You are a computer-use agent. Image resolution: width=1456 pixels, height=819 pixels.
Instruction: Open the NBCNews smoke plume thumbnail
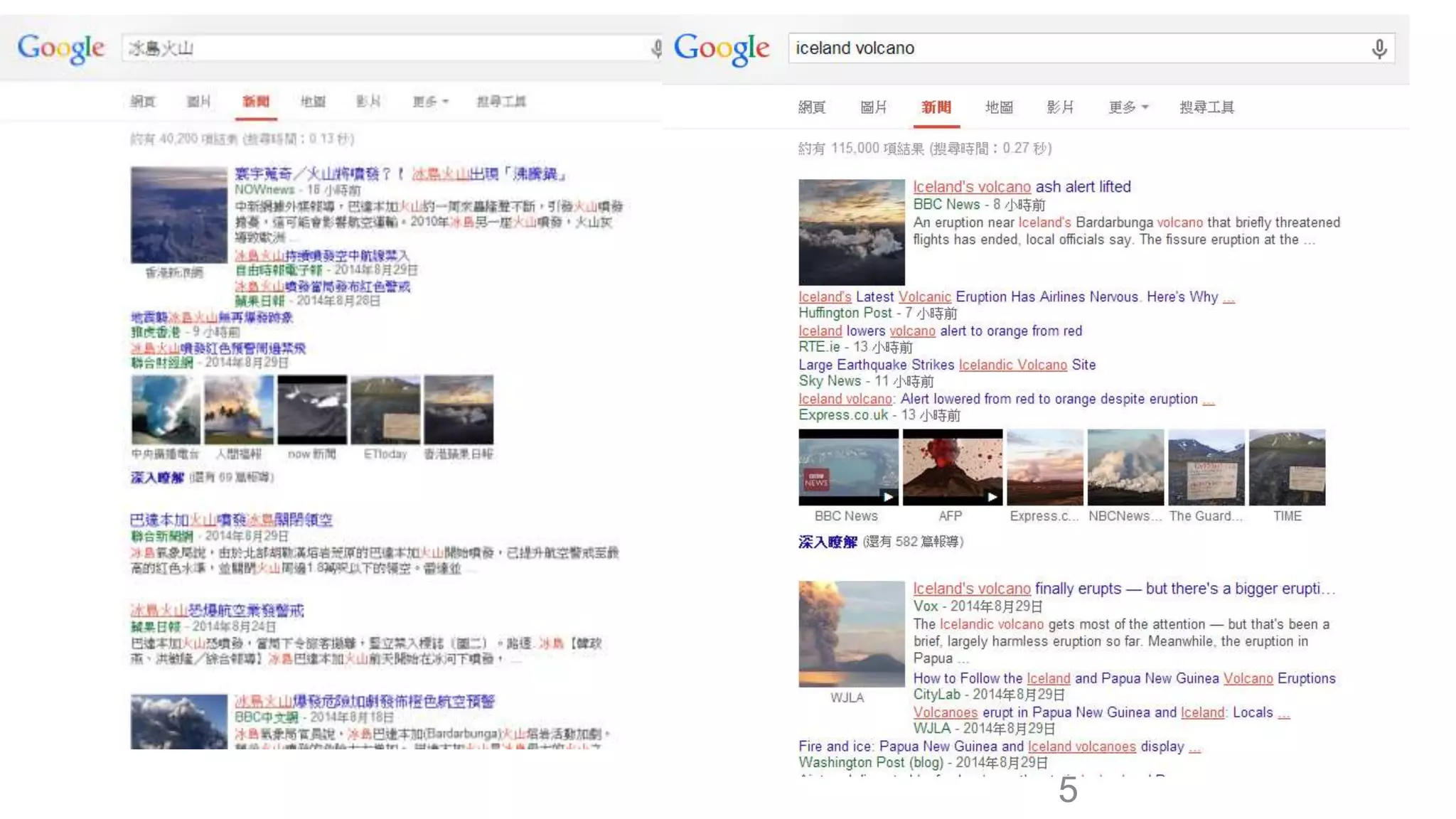(x=1125, y=467)
